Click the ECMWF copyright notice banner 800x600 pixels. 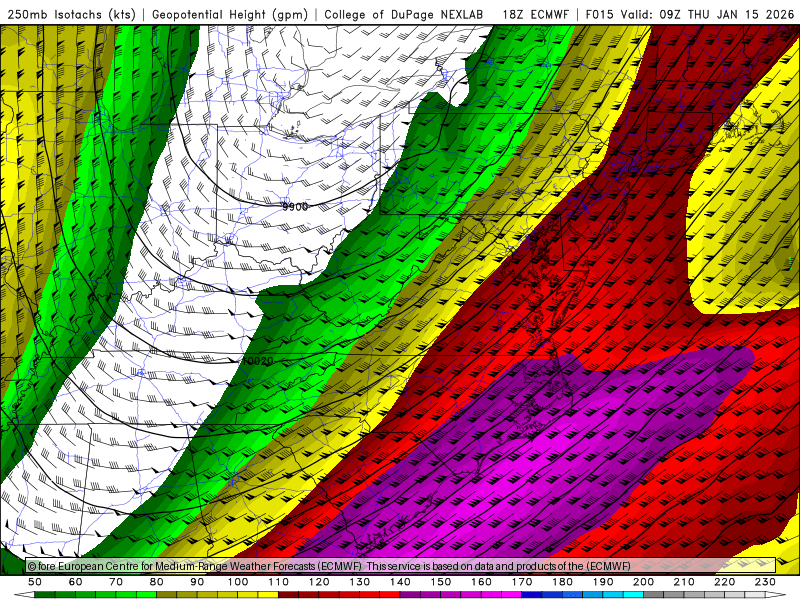[401, 565]
